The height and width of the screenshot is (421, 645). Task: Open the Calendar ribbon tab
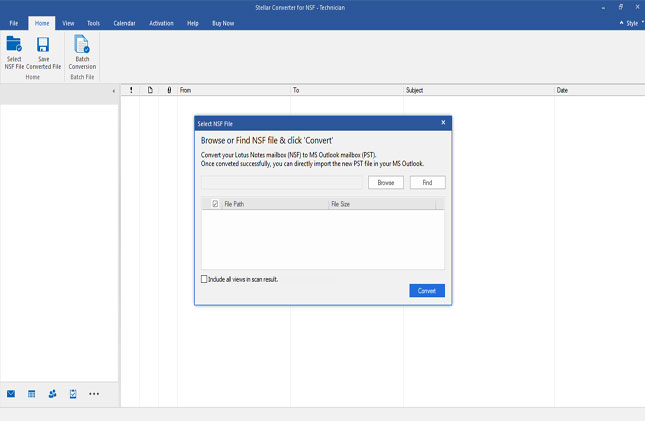(124, 23)
